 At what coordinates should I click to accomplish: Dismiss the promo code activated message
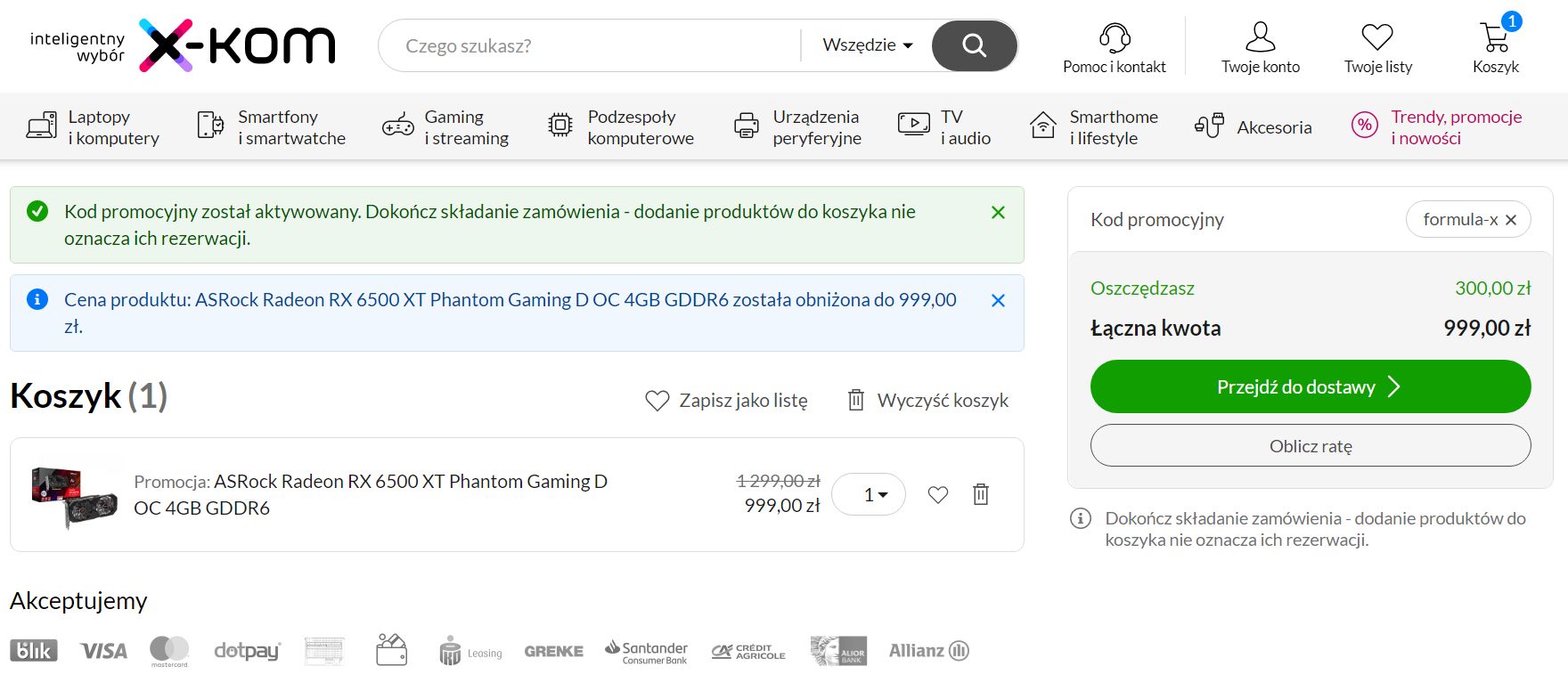[x=998, y=212]
